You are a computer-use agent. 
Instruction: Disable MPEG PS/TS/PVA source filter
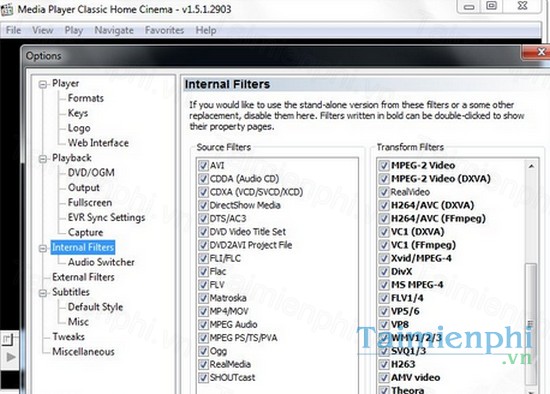(x=203, y=338)
